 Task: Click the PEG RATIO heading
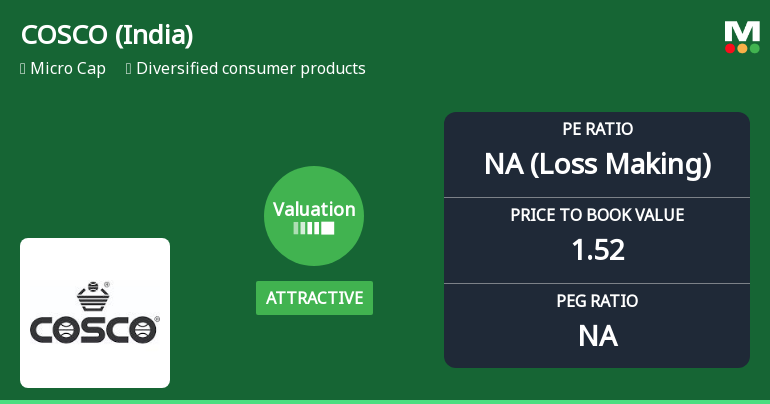(597, 301)
